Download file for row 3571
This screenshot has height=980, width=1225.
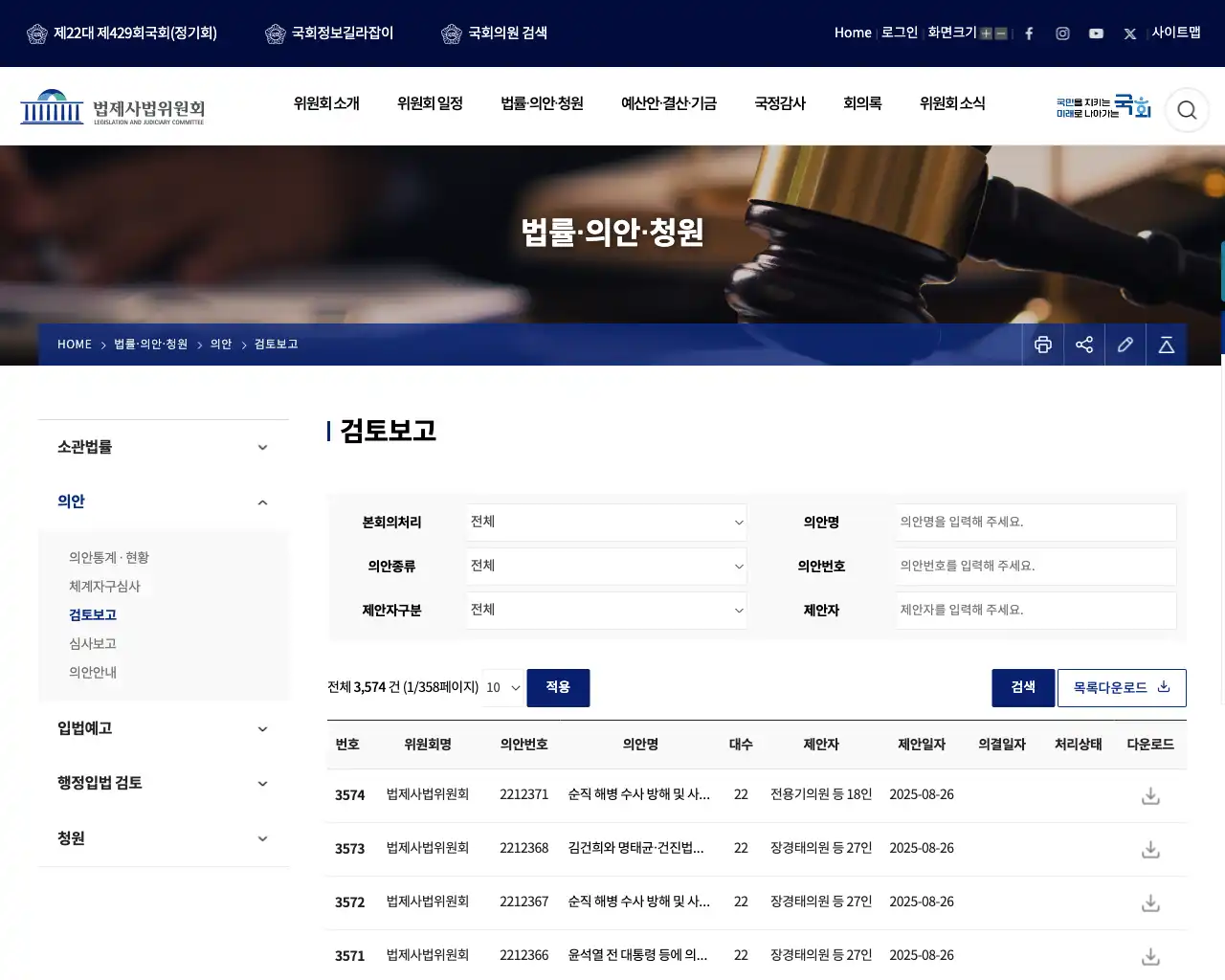(x=1150, y=956)
